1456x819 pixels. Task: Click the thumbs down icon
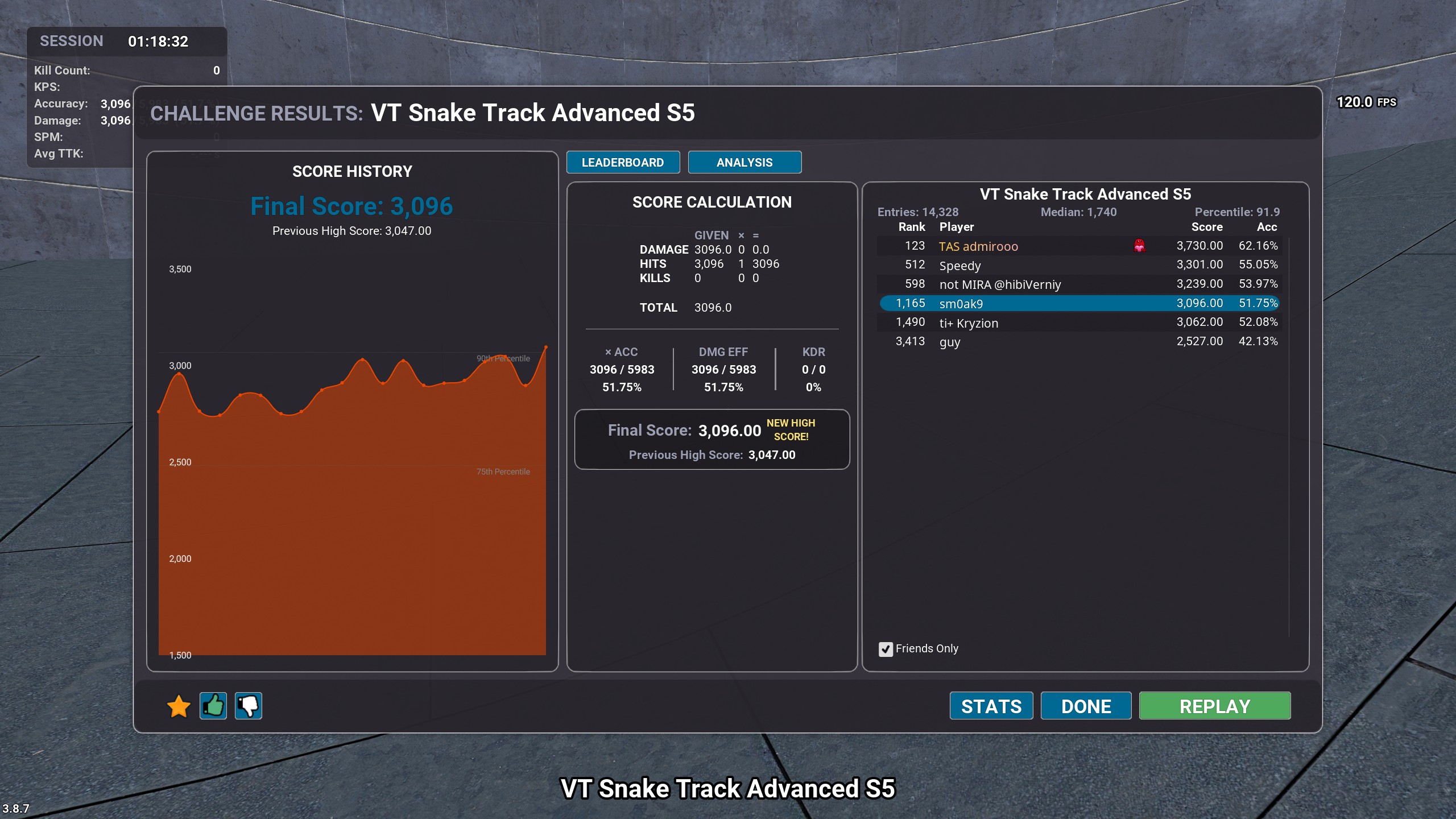pos(249,706)
